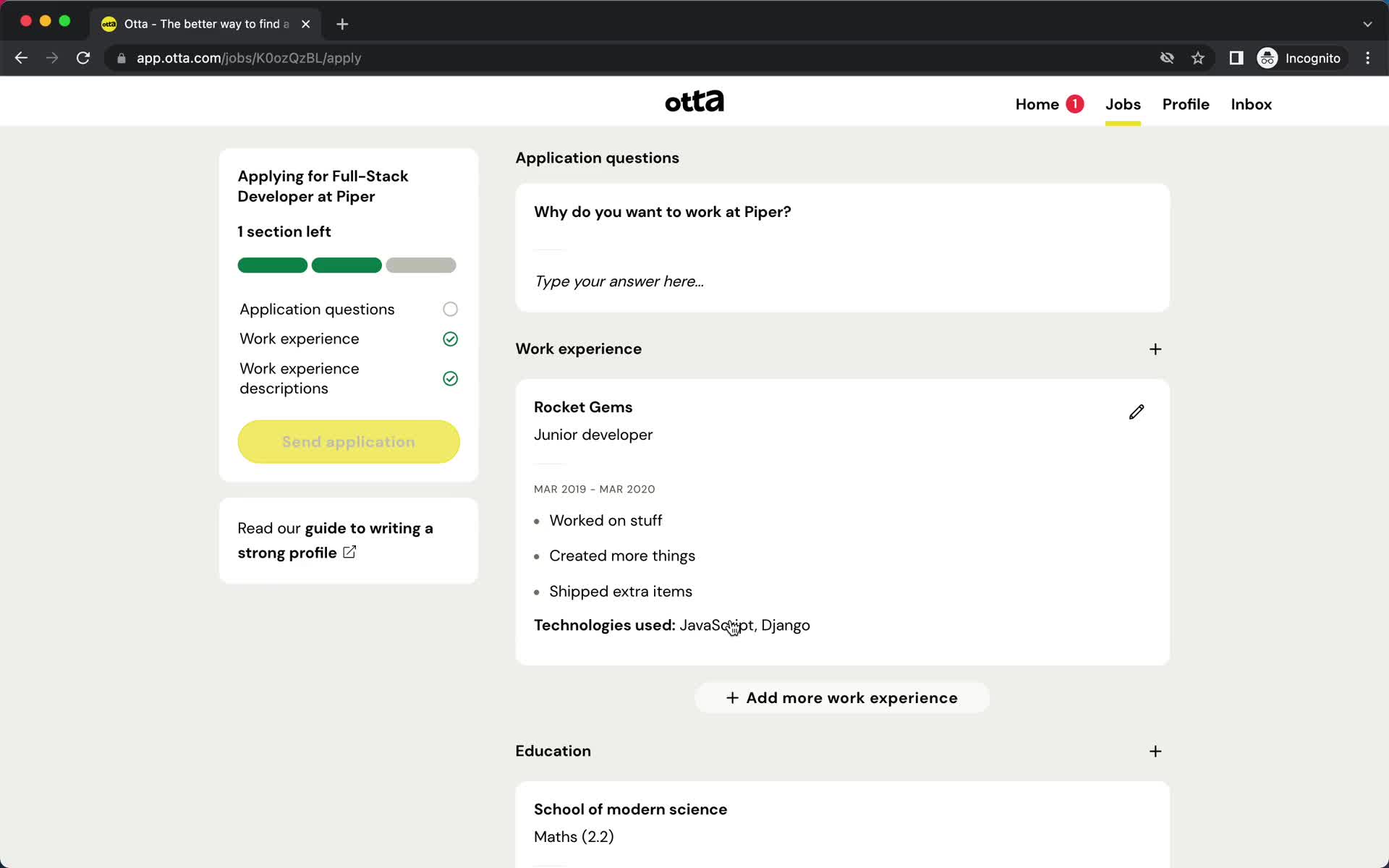Click the Add more work experience button
This screenshot has height=868, width=1389.
[841, 698]
